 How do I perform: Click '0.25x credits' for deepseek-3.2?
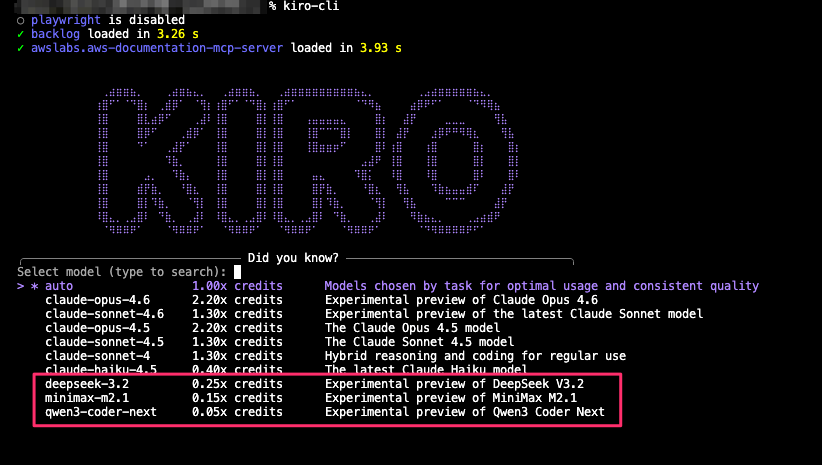pos(237,384)
